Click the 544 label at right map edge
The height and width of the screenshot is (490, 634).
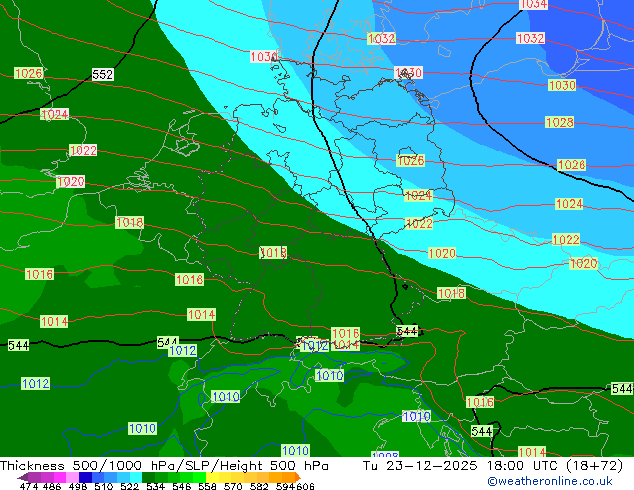tap(622, 389)
